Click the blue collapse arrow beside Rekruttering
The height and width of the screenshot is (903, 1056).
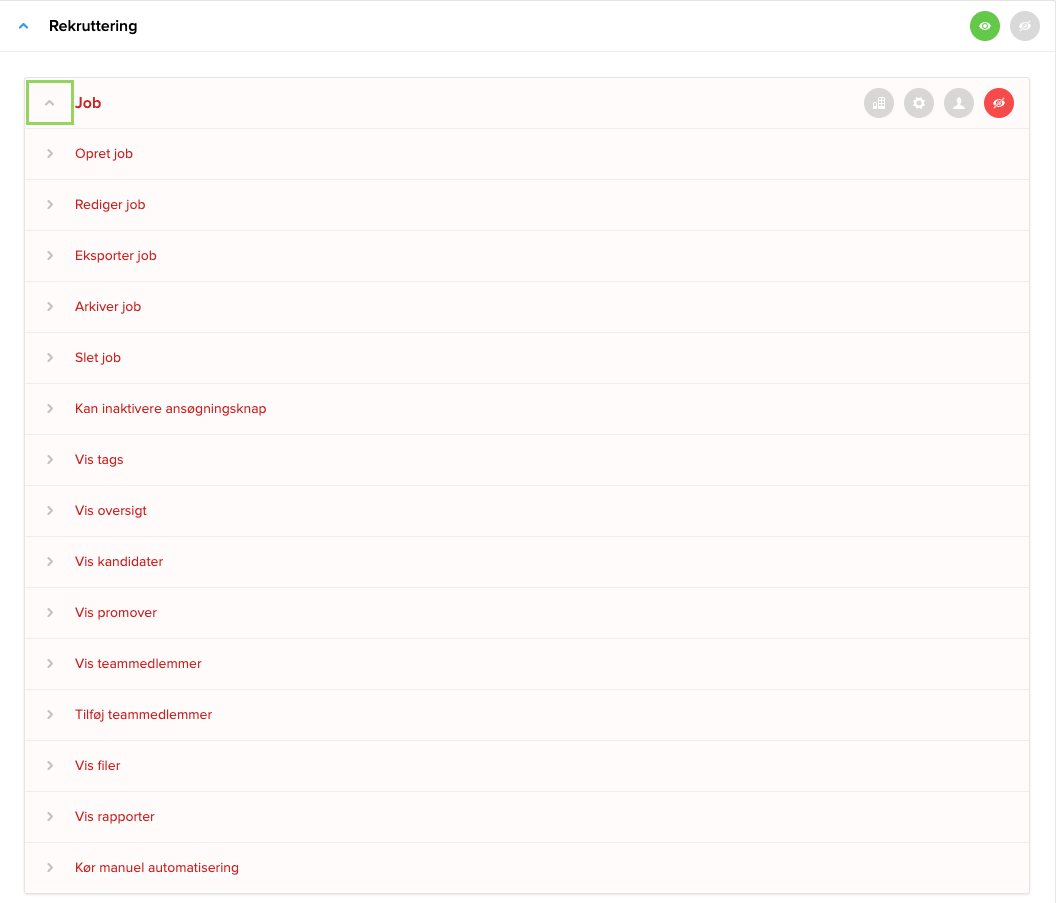point(24,26)
